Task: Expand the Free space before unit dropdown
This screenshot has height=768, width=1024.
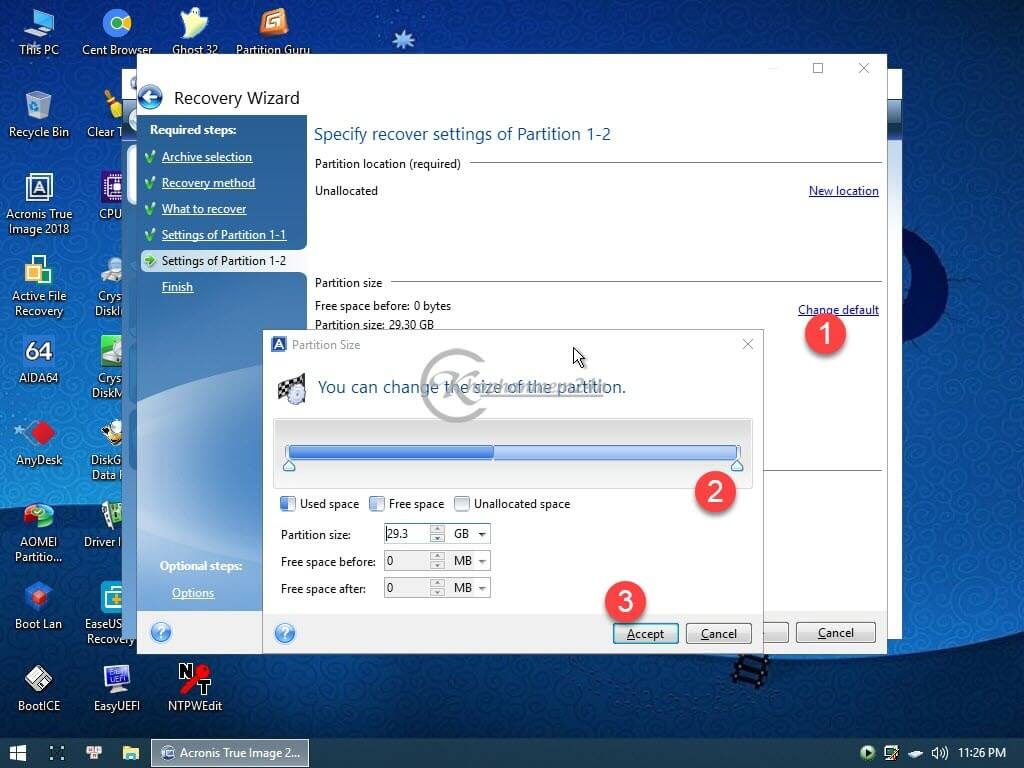Action: (483, 561)
